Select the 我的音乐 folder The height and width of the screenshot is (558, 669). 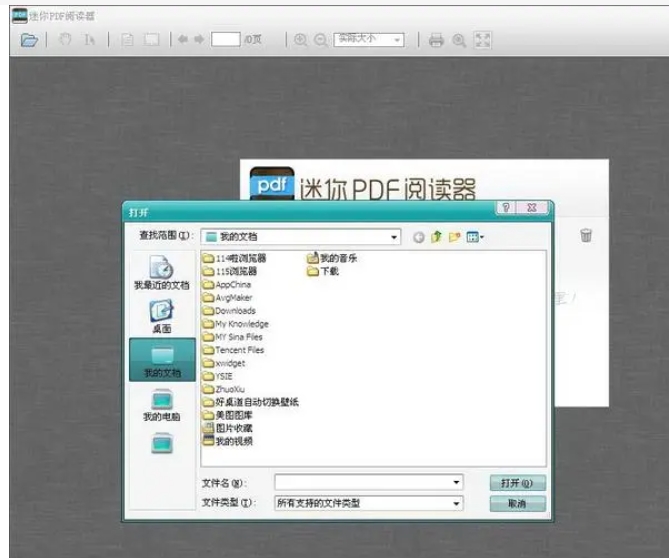coord(332,258)
